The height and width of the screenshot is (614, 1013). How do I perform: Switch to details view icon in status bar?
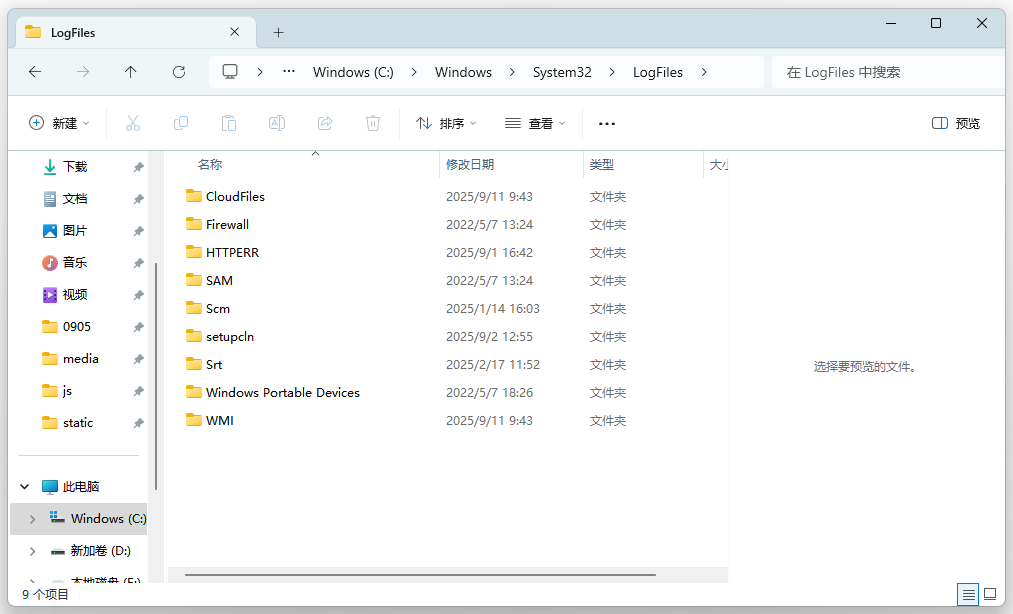coord(968,594)
